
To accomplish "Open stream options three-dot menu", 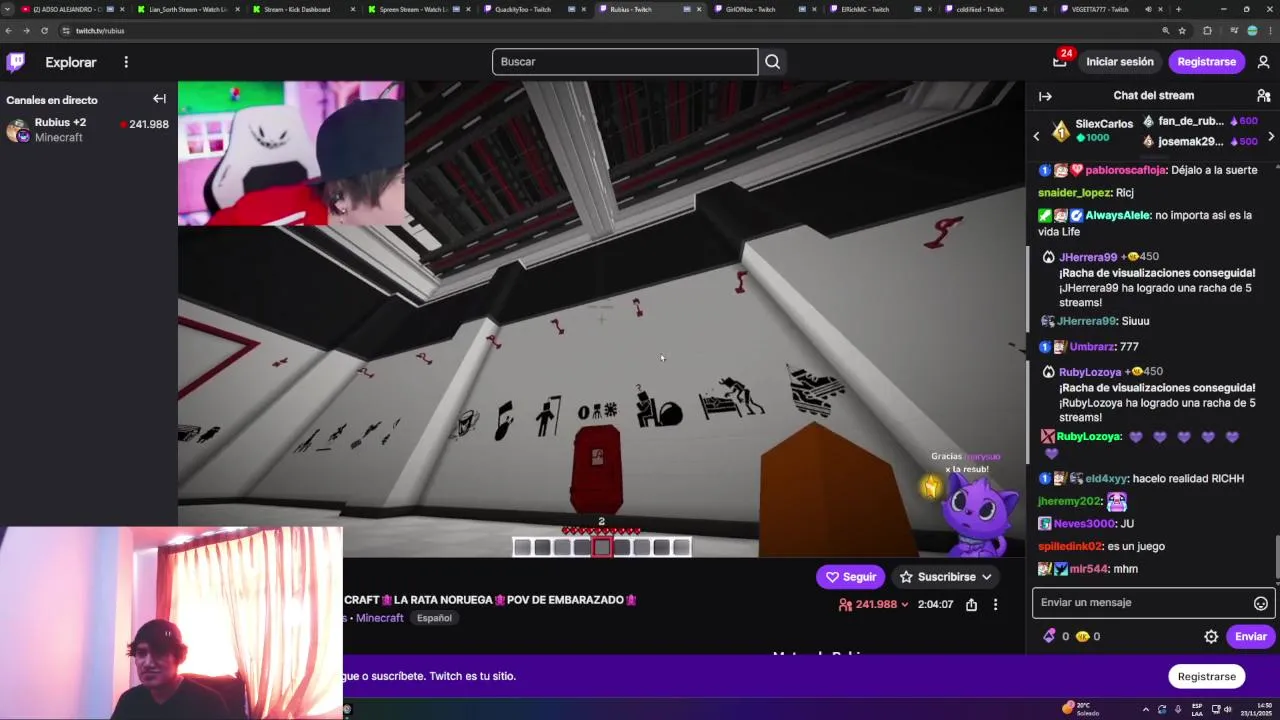I will [x=995, y=604].
